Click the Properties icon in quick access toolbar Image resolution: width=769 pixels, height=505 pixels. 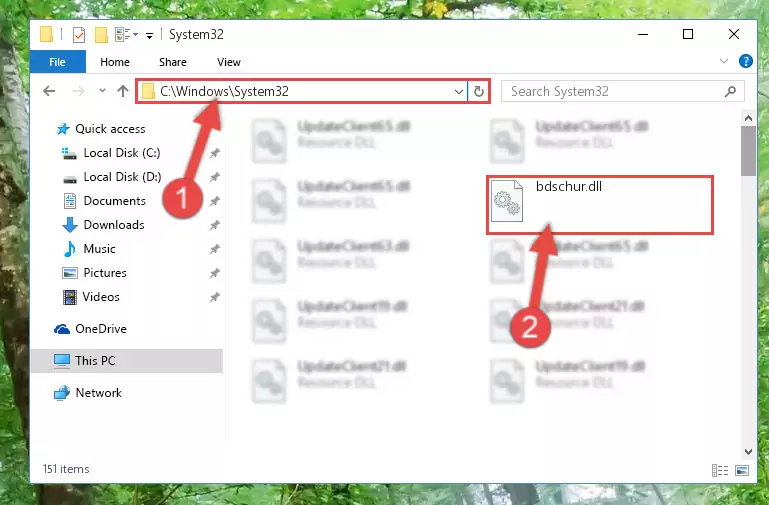(78, 35)
